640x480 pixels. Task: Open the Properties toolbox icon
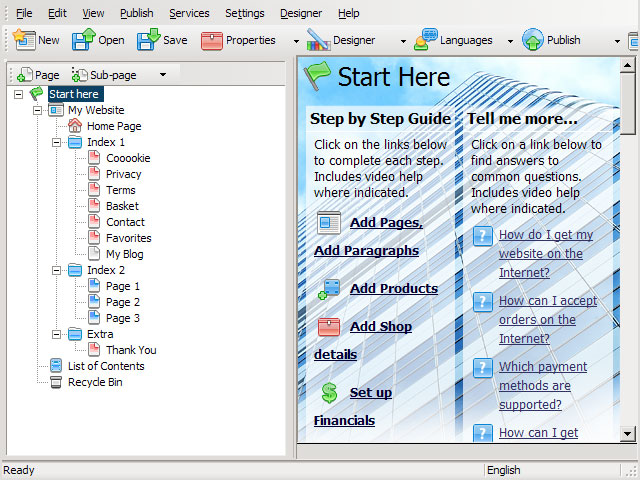tap(212, 41)
